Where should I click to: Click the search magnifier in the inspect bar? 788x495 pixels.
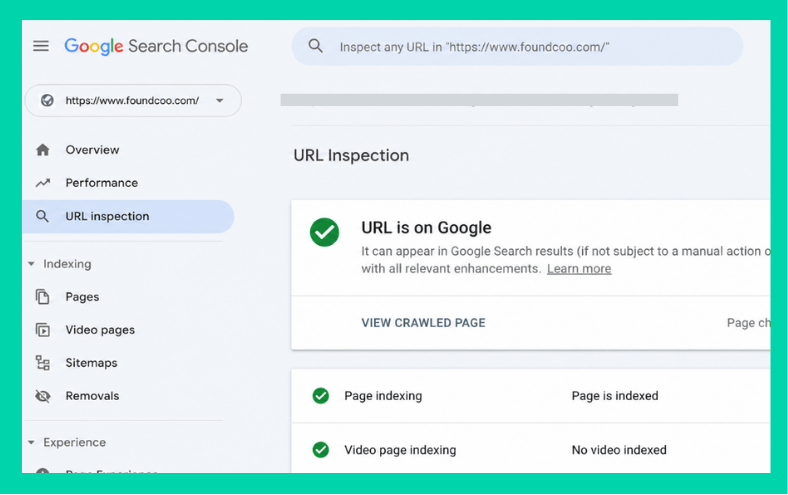315,46
